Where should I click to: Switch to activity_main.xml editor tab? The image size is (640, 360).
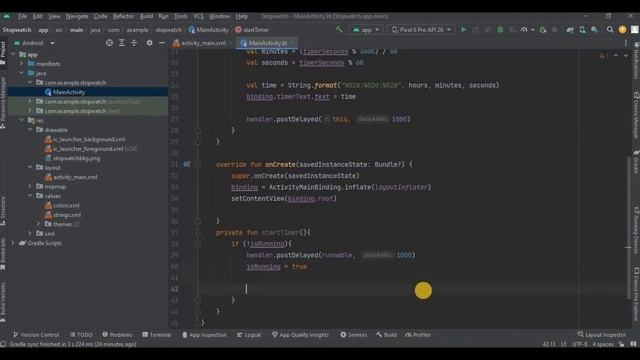(x=203, y=43)
